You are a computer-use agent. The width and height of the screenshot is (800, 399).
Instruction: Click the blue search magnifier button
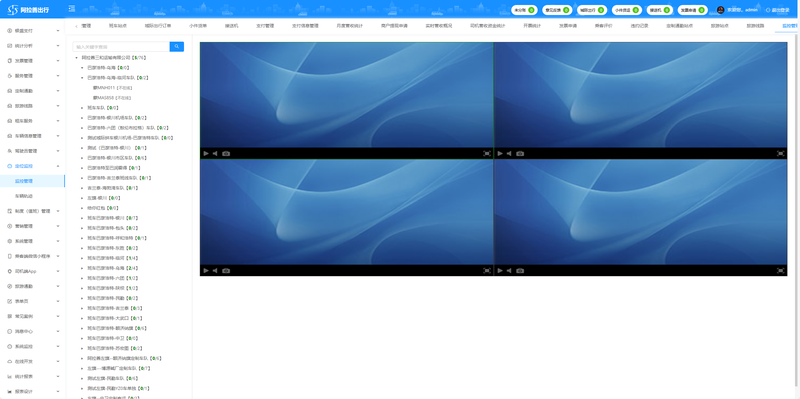(177, 46)
